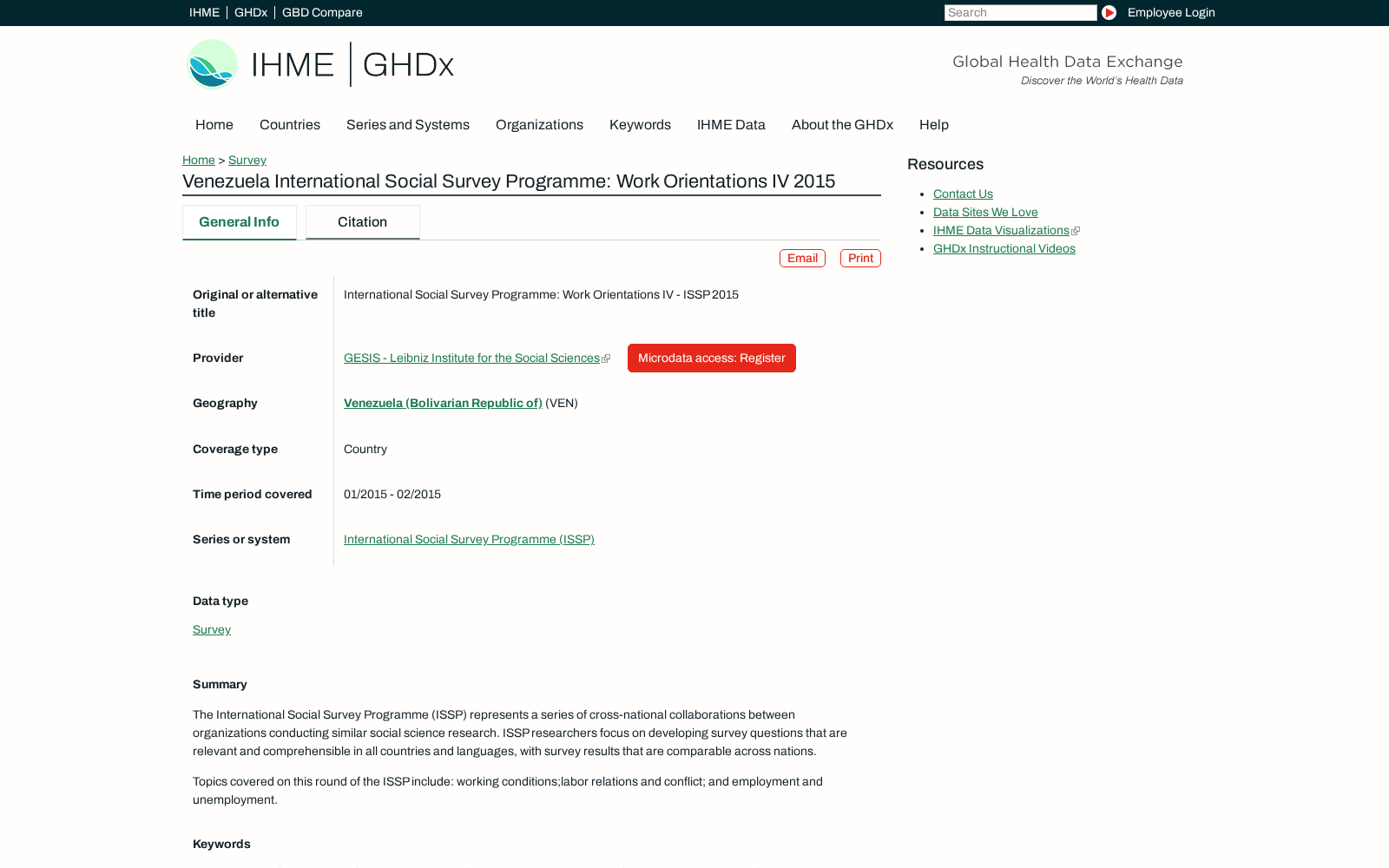Open Data Sites We Love link
1389x868 pixels.
985,213
